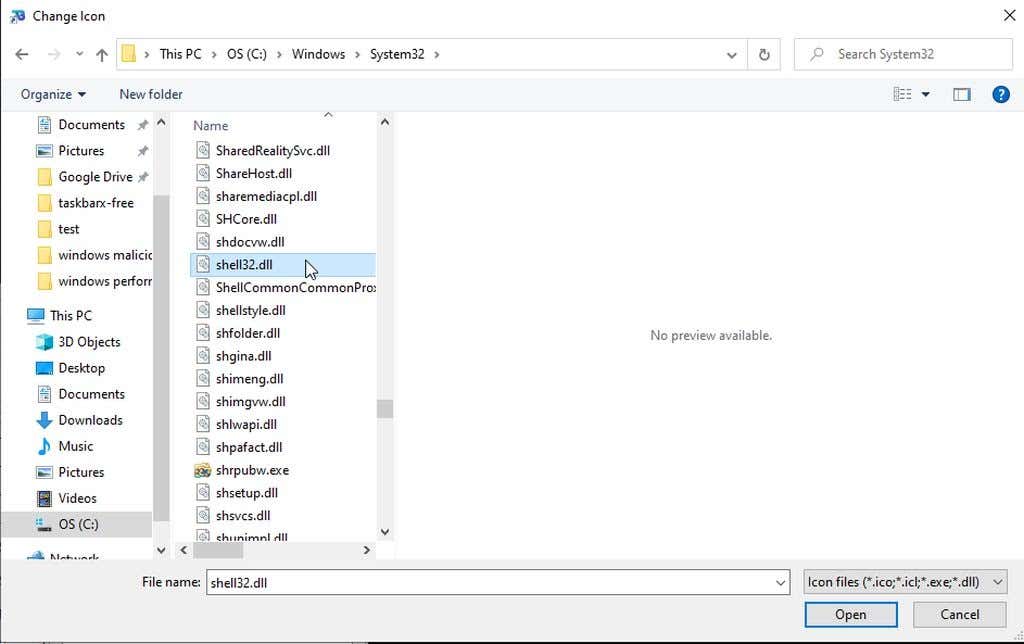Viewport: 1024px width, 644px height.
Task: Select shellstyle.dll file
Action: 240,311
